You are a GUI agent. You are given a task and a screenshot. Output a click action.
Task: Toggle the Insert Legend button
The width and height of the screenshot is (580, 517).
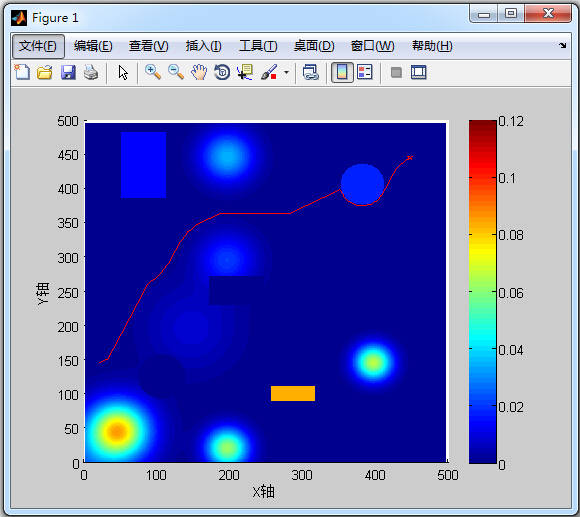pos(365,72)
